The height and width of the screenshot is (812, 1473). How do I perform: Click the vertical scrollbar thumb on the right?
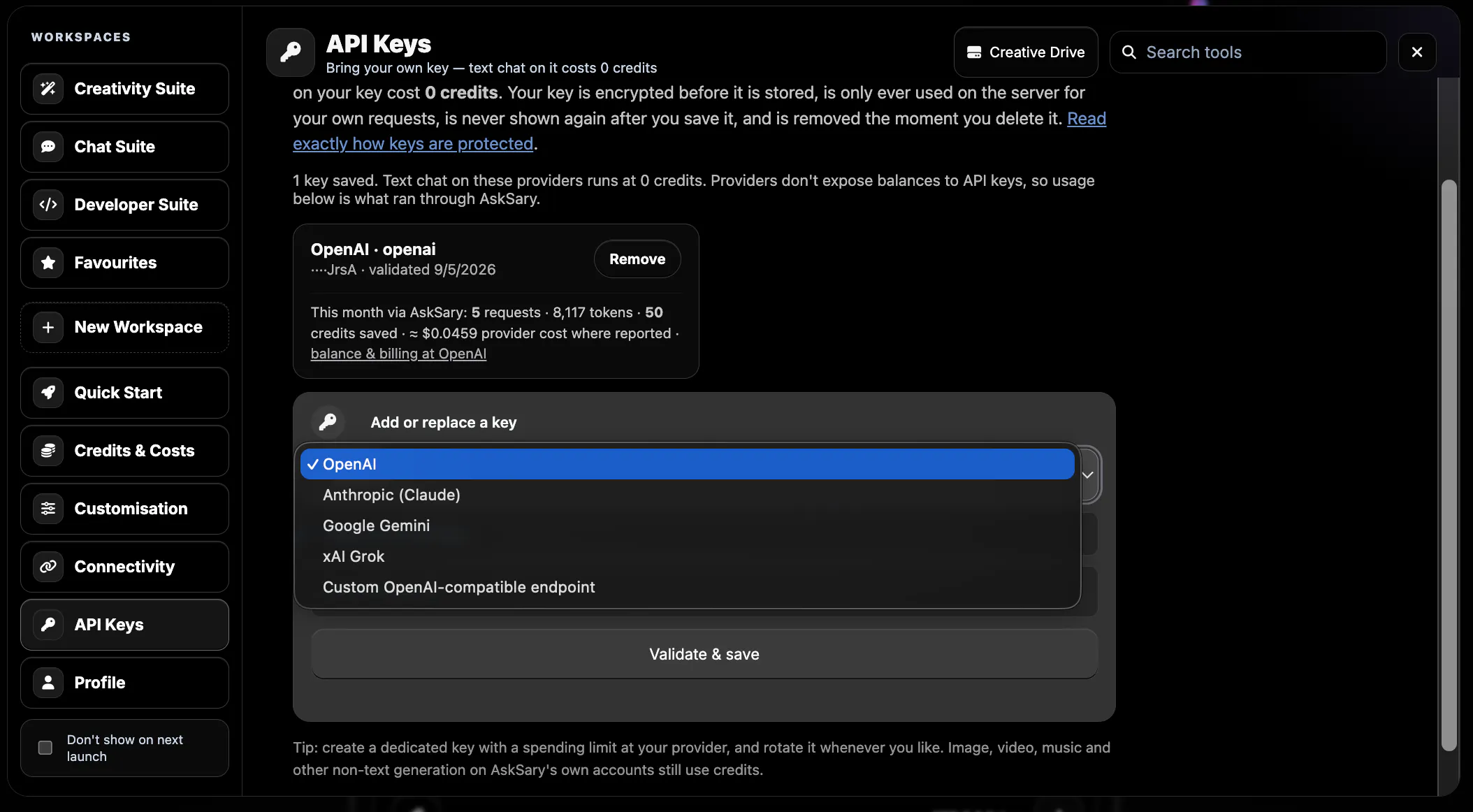pos(1449,465)
